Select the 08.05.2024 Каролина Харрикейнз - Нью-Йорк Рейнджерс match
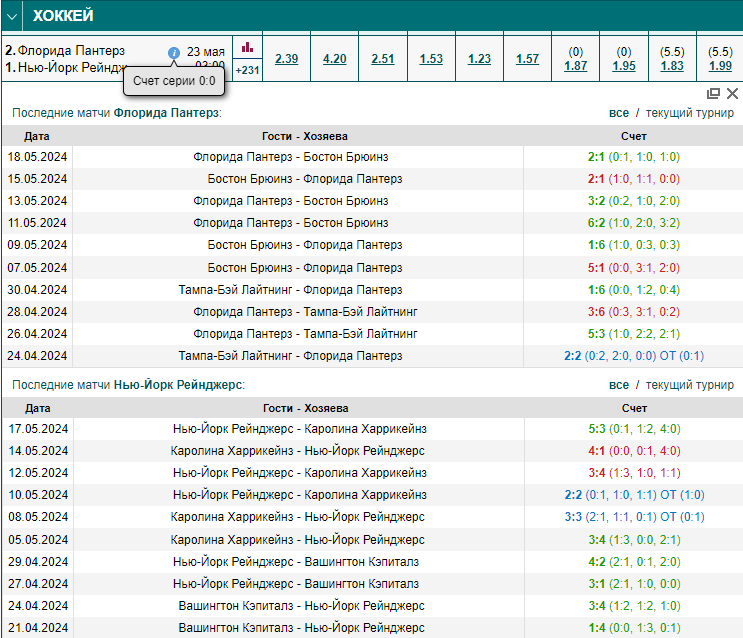 pos(298,517)
